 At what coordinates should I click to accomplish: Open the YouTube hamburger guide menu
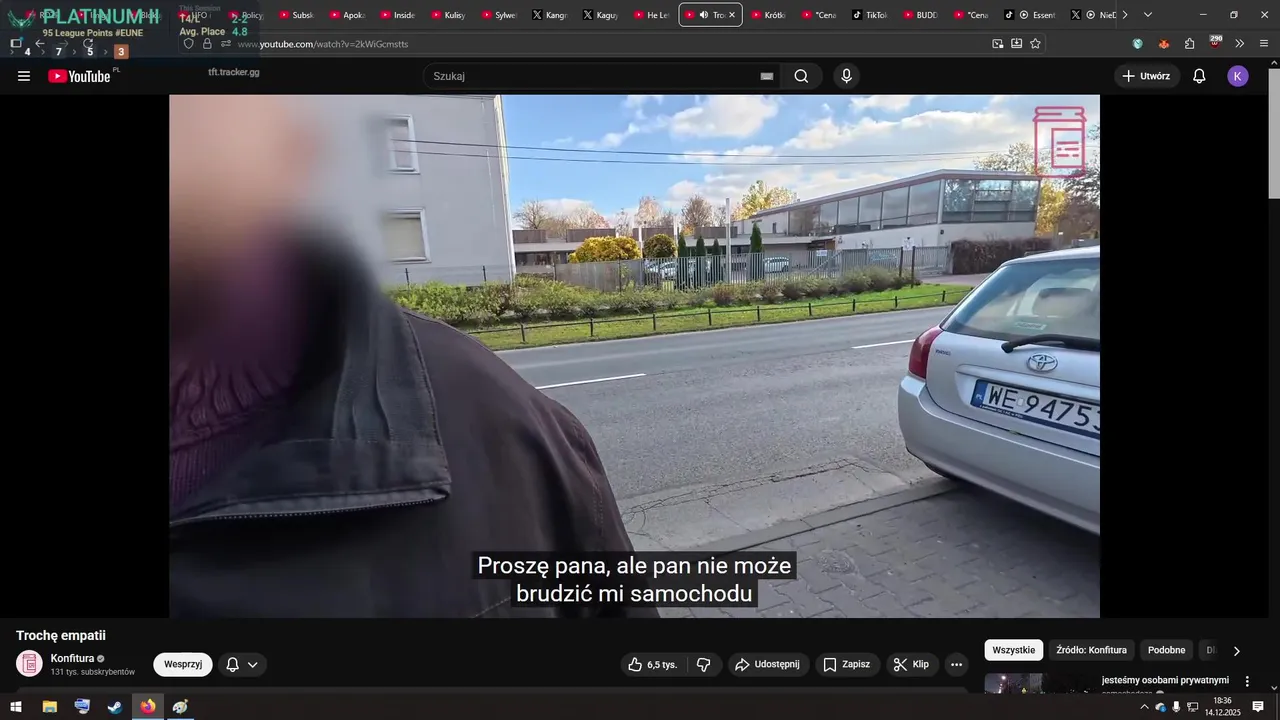[x=24, y=76]
